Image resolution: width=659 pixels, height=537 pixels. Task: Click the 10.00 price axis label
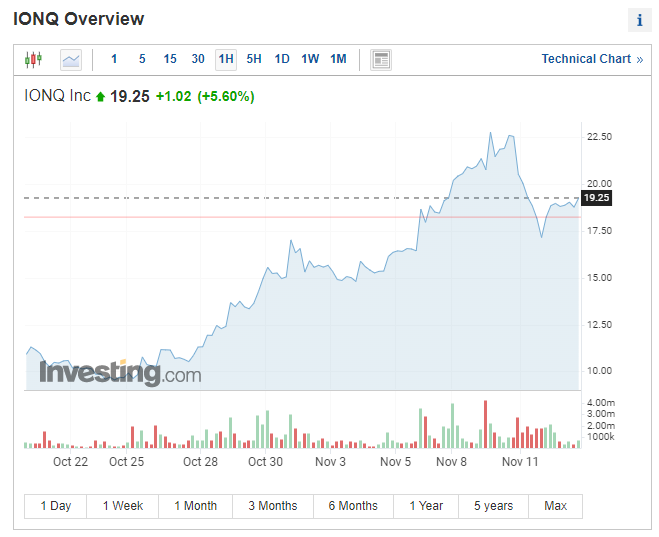[x=599, y=371]
